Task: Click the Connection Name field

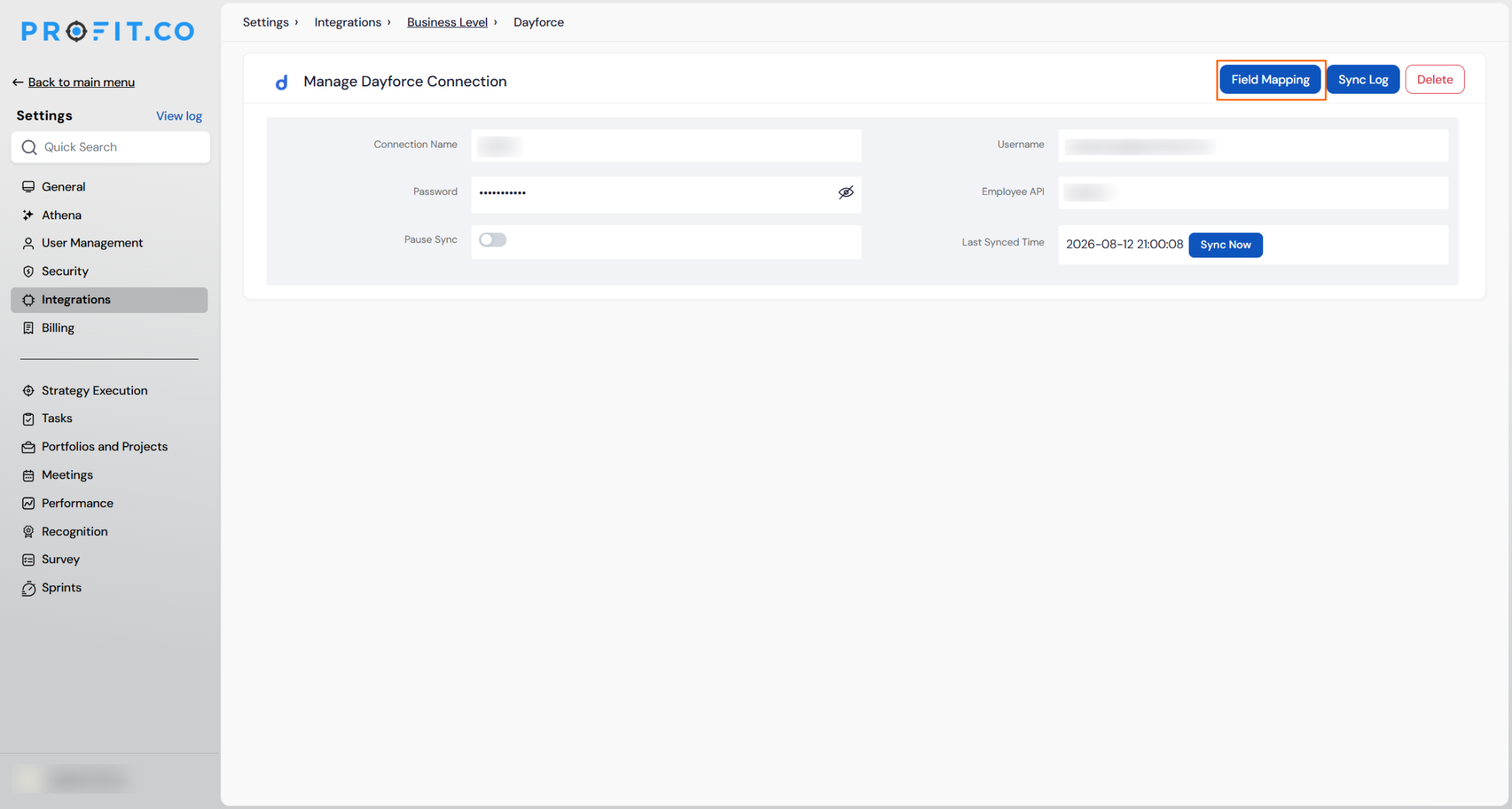Action: click(x=666, y=145)
